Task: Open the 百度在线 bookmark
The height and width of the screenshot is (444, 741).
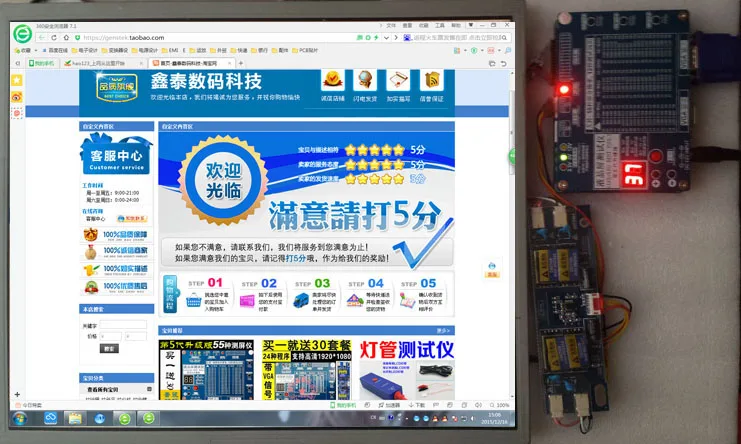Action: pyautogui.click(x=55, y=50)
